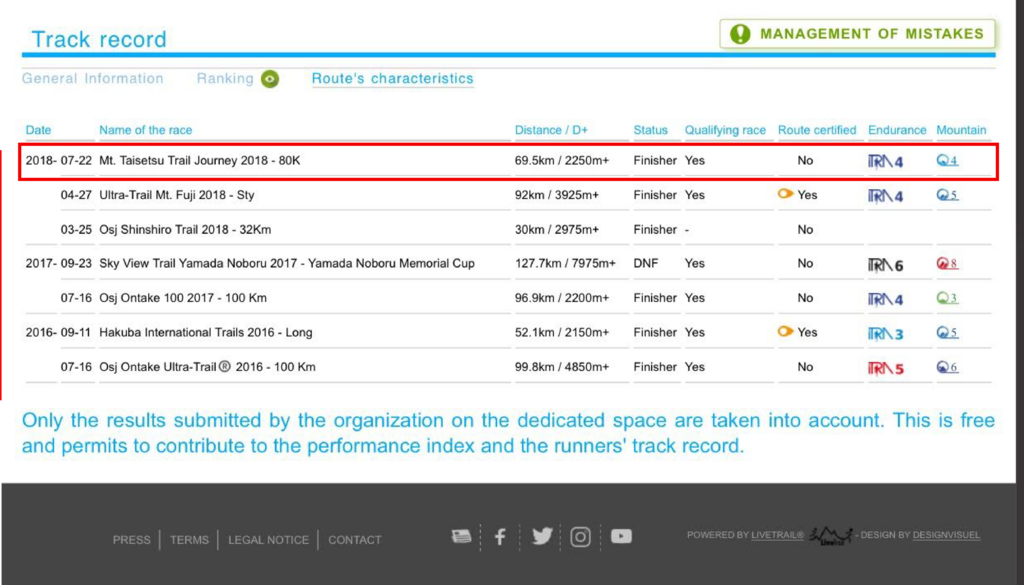The image size is (1024, 585).
Task: Select the Osj Shinshiro Trail 2018 - 32Km race name
Action: [185, 230]
